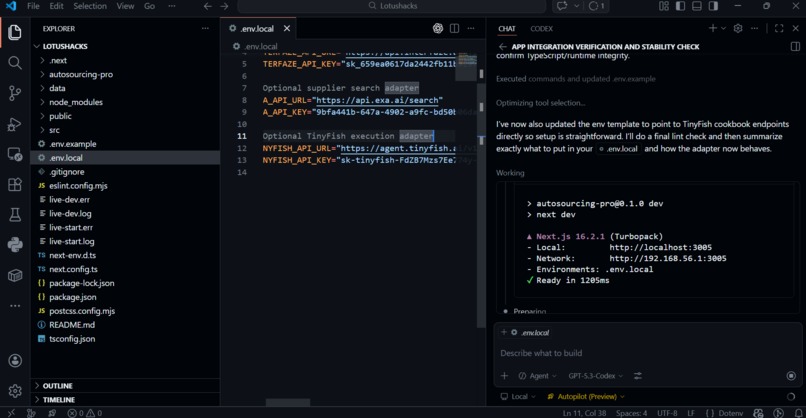The height and width of the screenshot is (418, 806).
Task: Open the https://api.exa.ai/search link
Action: pyautogui.click(x=377, y=100)
